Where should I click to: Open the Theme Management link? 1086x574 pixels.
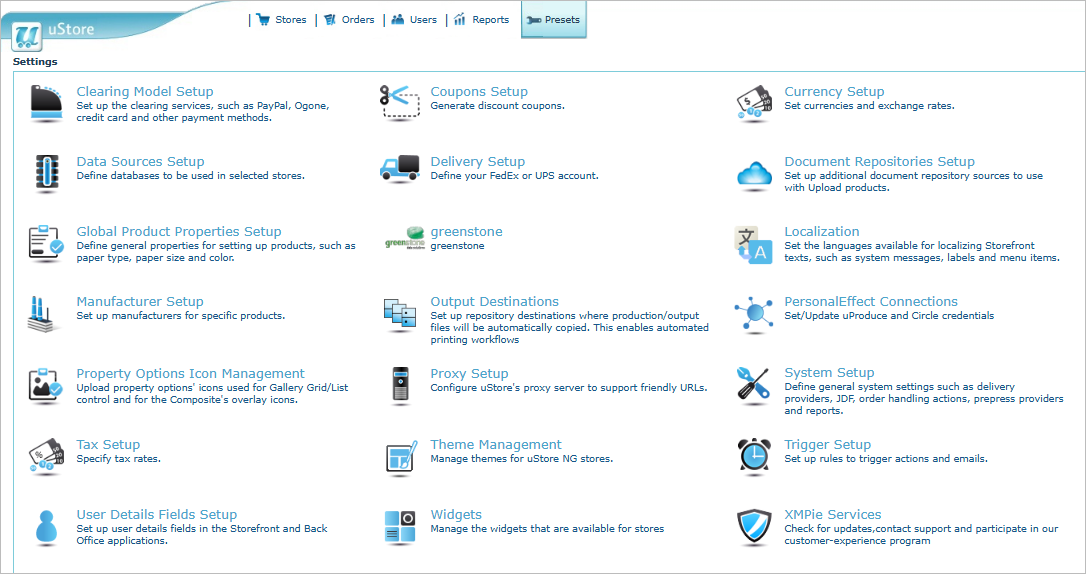pyautogui.click(x=496, y=445)
